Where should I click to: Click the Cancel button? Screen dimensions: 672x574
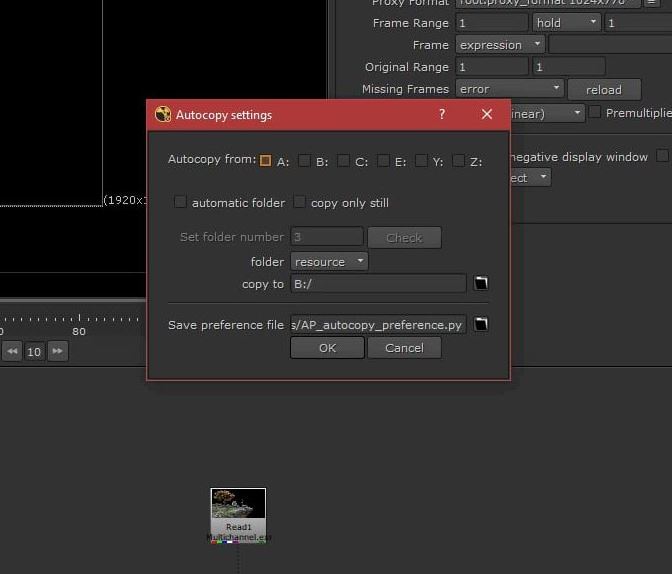tap(404, 348)
